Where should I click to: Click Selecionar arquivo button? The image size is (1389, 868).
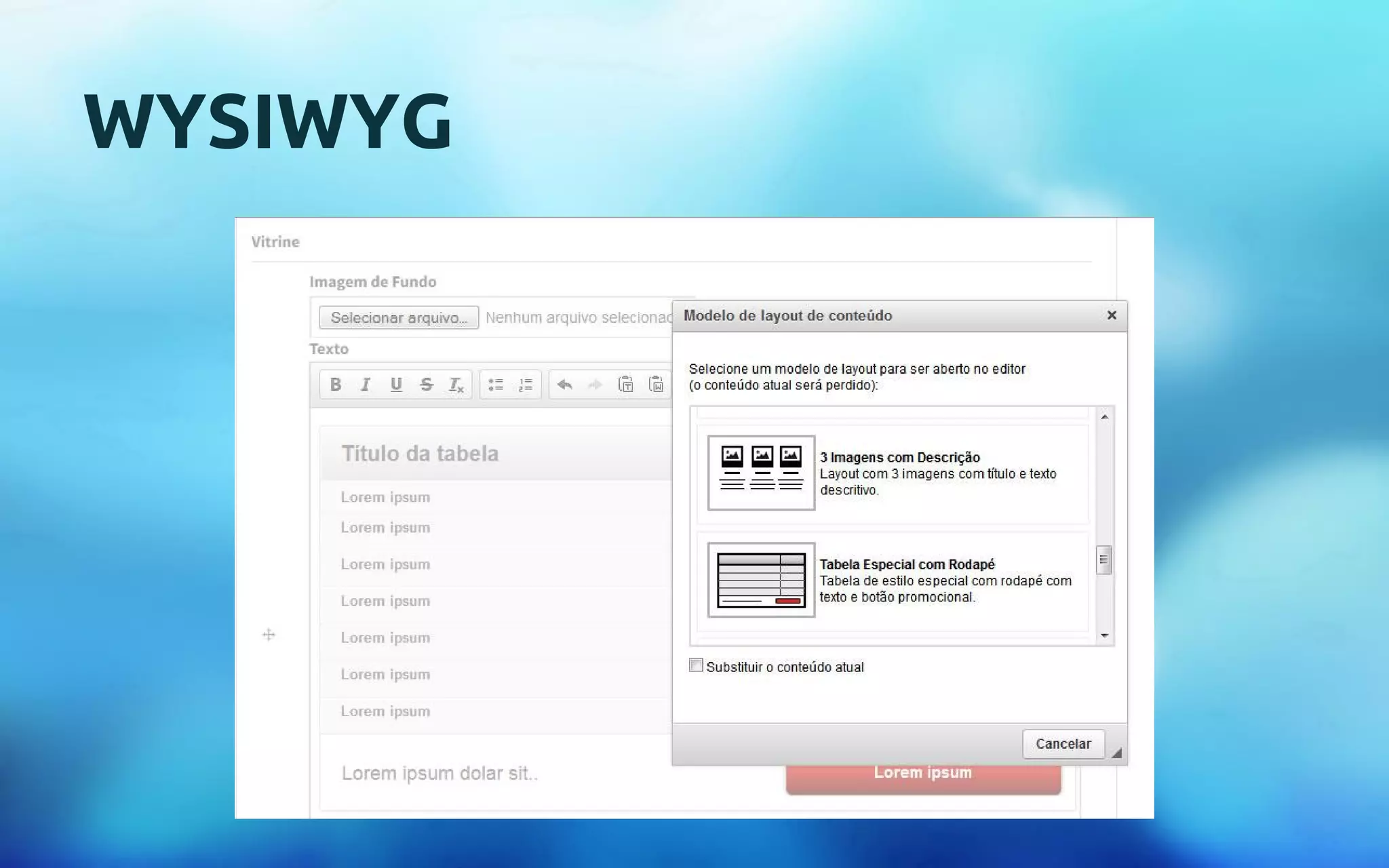point(399,317)
